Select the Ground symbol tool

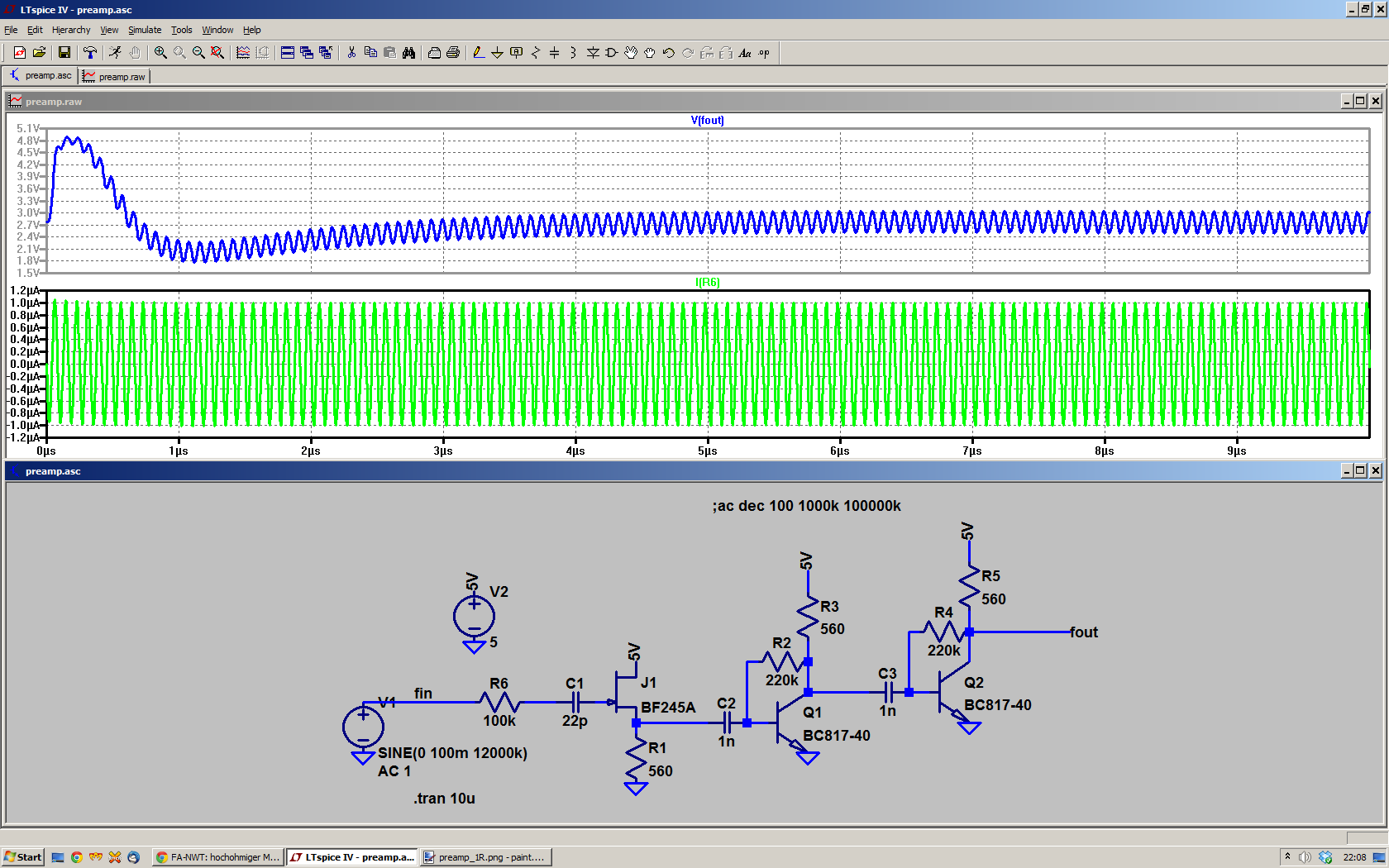tap(497, 53)
